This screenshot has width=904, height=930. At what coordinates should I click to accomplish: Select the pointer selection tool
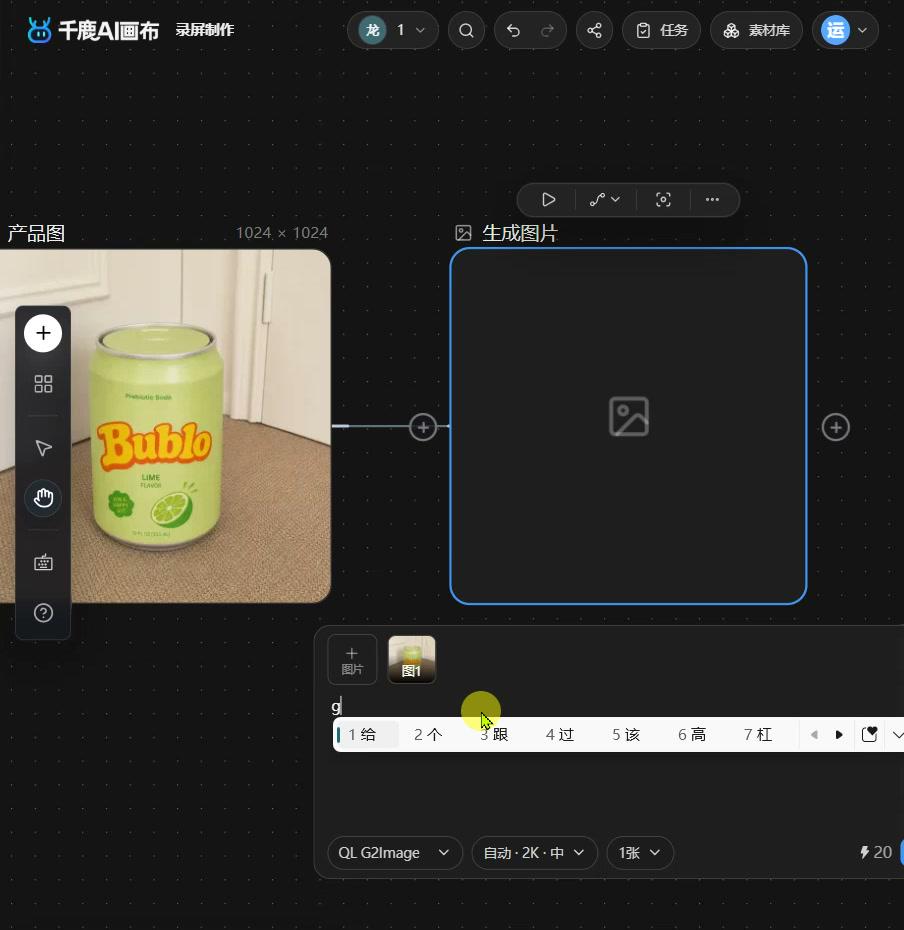coord(43,448)
